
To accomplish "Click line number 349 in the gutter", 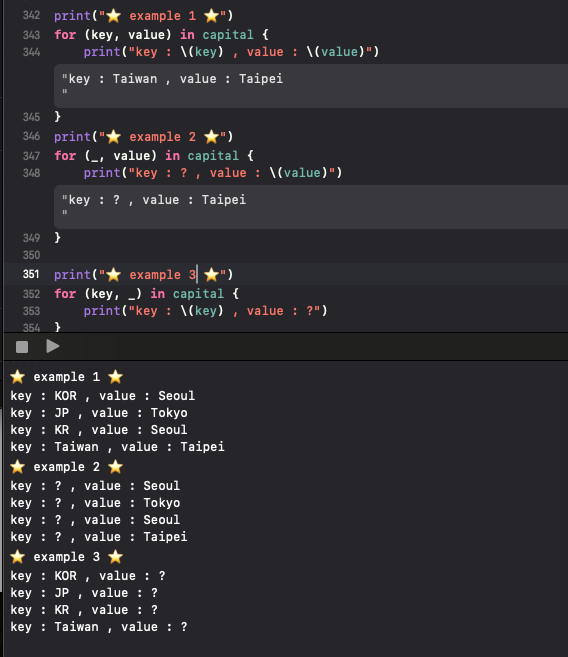I will 31,238.
